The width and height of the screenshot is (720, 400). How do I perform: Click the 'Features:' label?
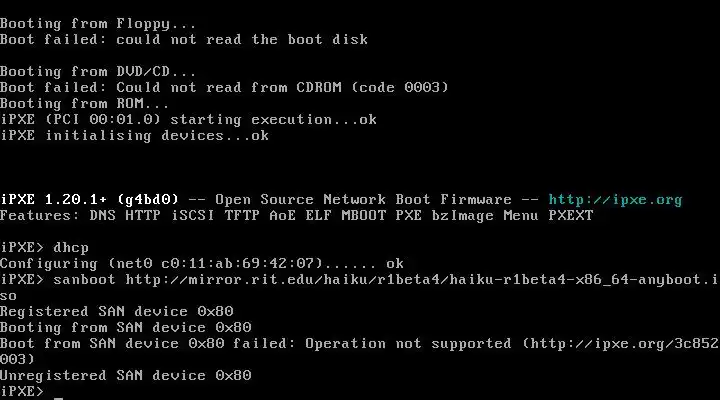pos(40,216)
